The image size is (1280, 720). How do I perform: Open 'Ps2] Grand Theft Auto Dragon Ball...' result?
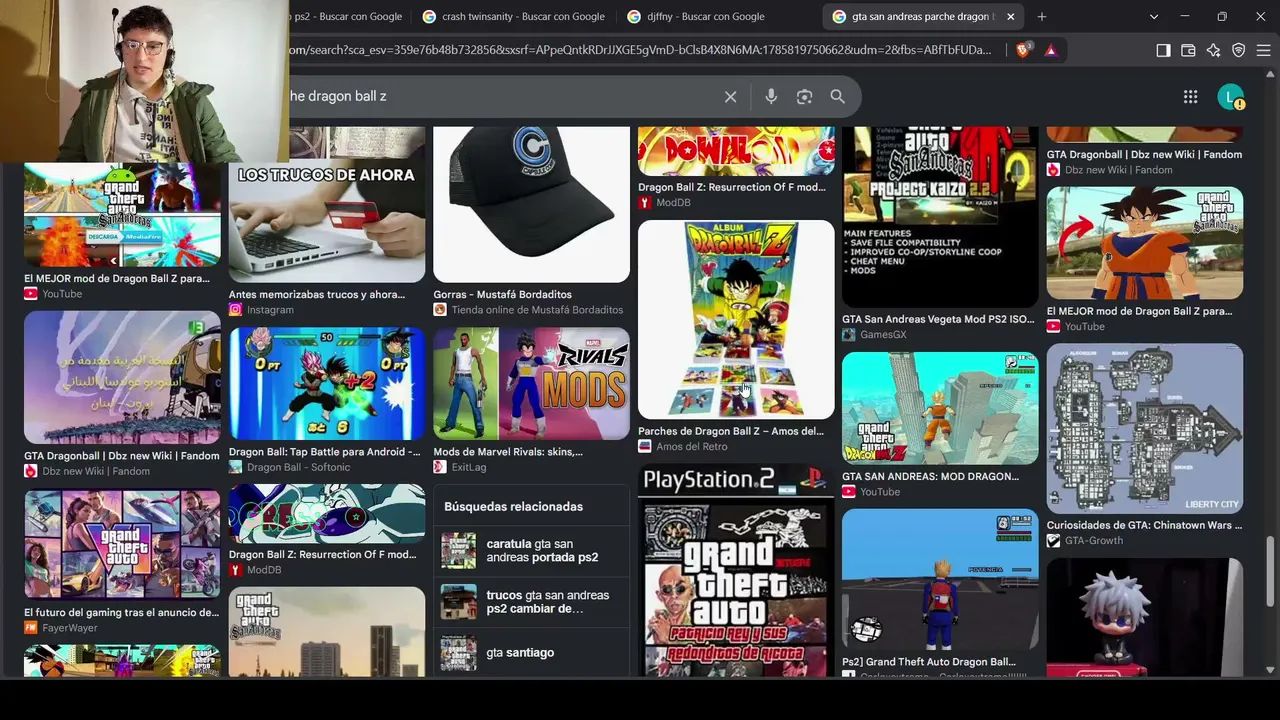(x=929, y=662)
